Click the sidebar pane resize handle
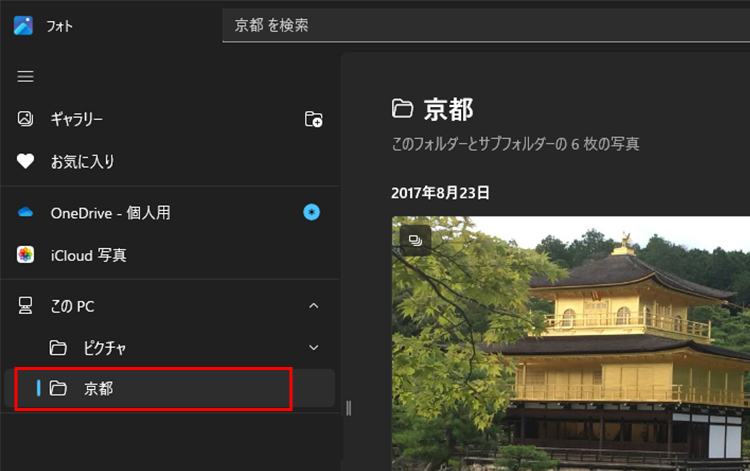 pyautogui.click(x=349, y=407)
